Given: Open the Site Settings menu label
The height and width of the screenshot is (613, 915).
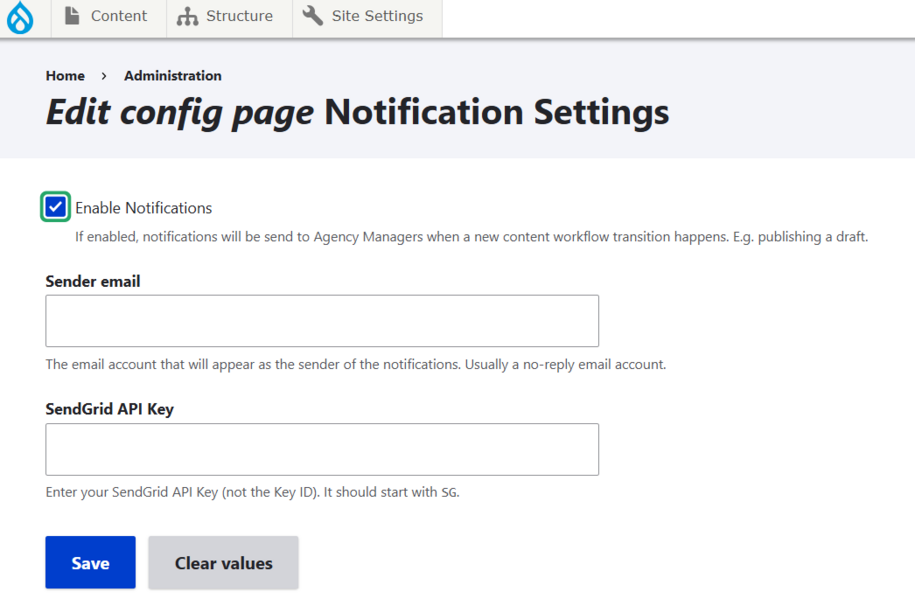Looking at the screenshot, I should pyautogui.click(x=377, y=16).
